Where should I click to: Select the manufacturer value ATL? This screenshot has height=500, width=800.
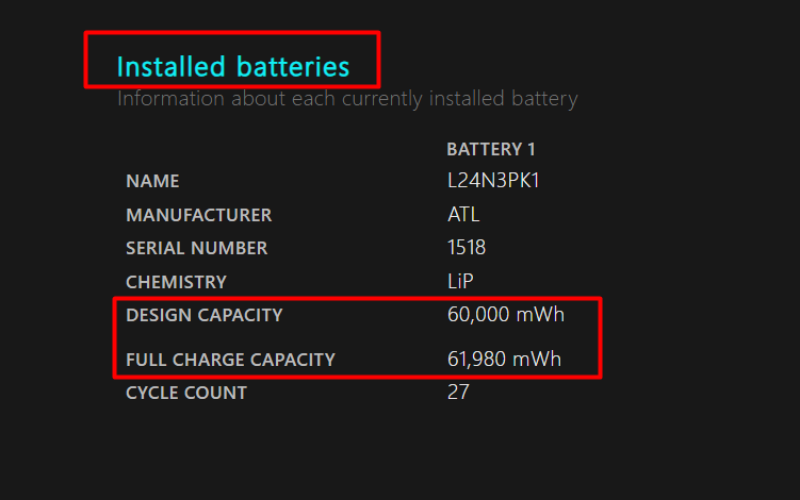pyautogui.click(x=463, y=215)
